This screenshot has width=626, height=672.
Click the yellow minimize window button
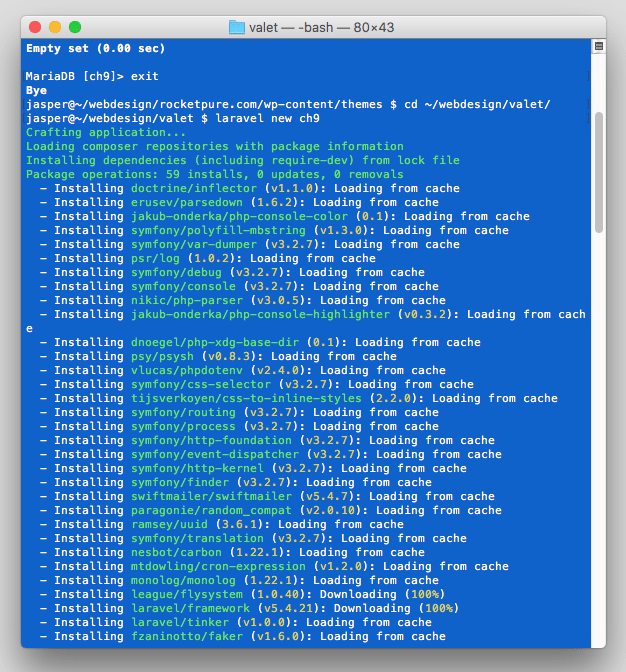[x=55, y=27]
